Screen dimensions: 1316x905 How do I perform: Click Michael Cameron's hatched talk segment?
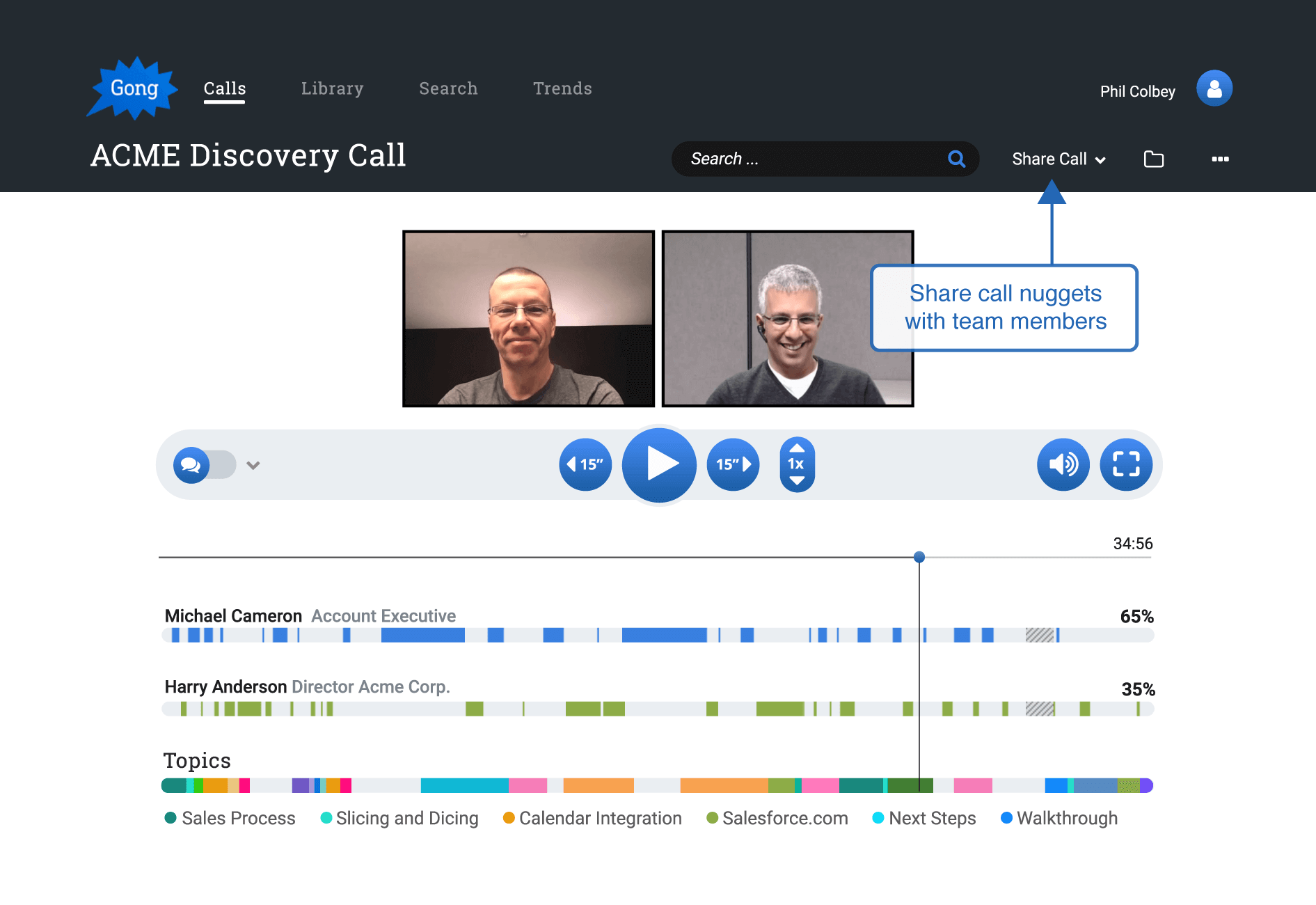tap(1040, 635)
